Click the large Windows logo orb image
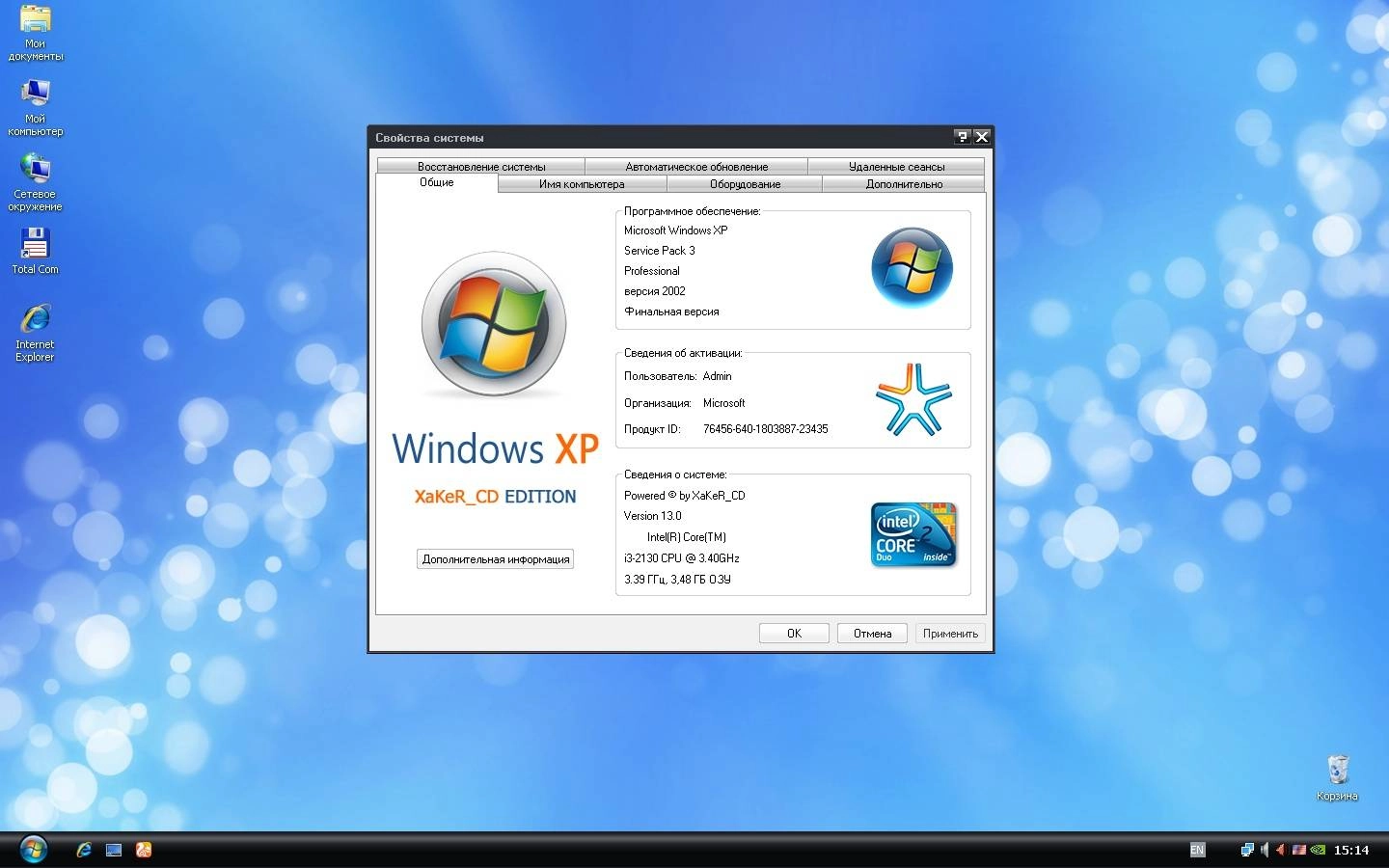This screenshot has height=868, width=1389. click(494, 324)
